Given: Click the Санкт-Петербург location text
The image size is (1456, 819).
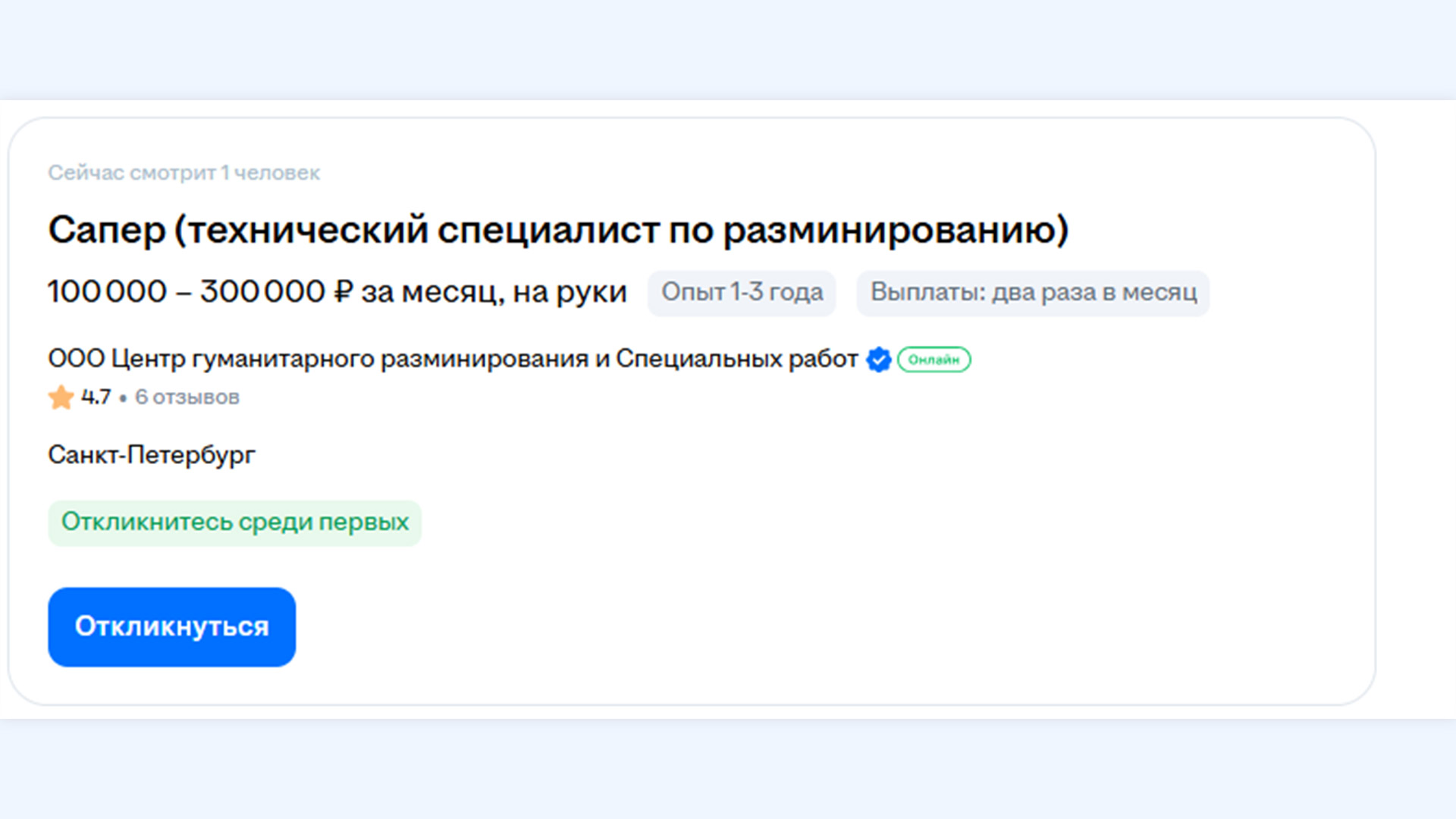Looking at the screenshot, I should tap(152, 455).
